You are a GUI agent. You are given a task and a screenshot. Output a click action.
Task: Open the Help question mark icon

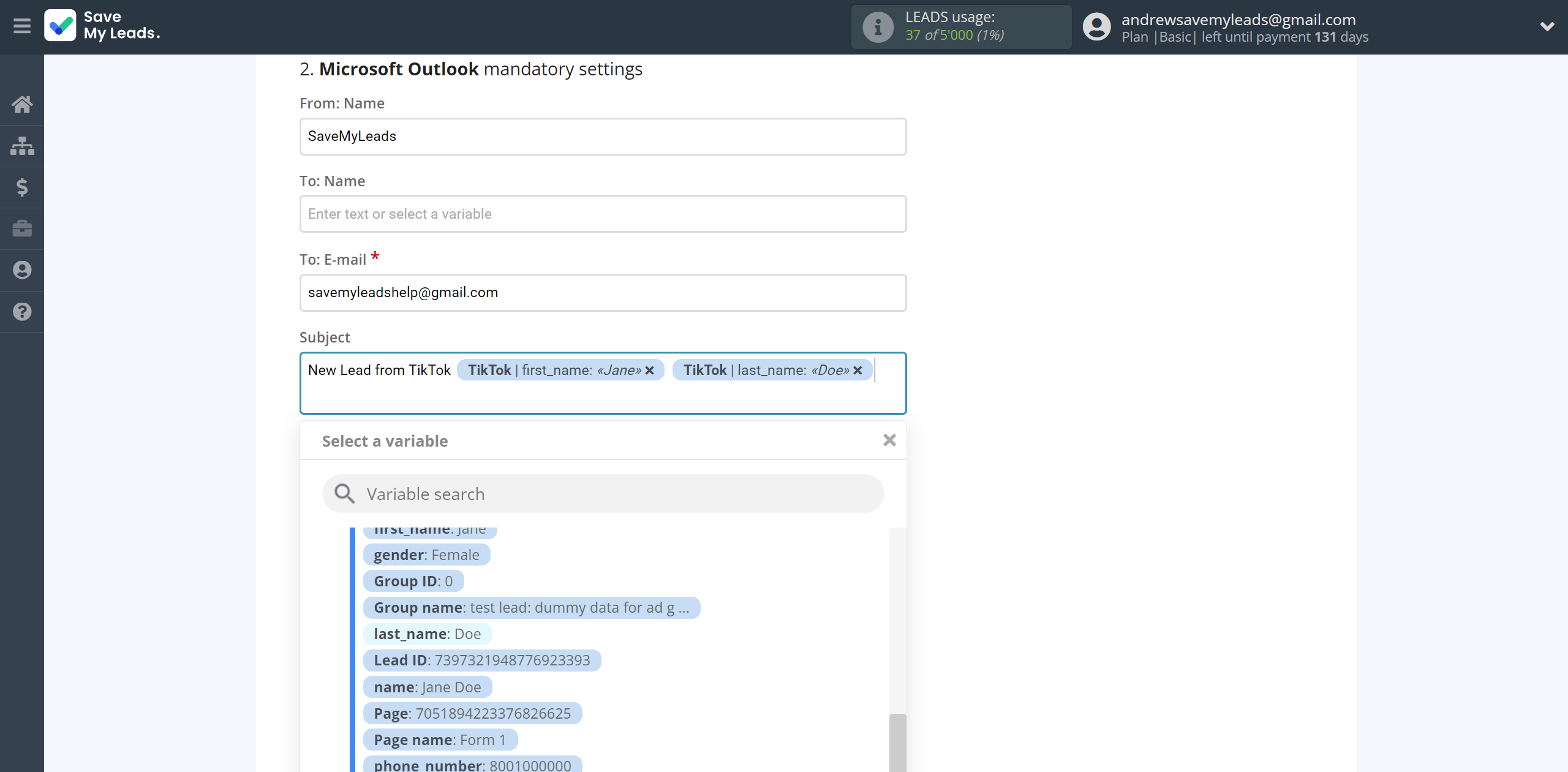point(22,312)
